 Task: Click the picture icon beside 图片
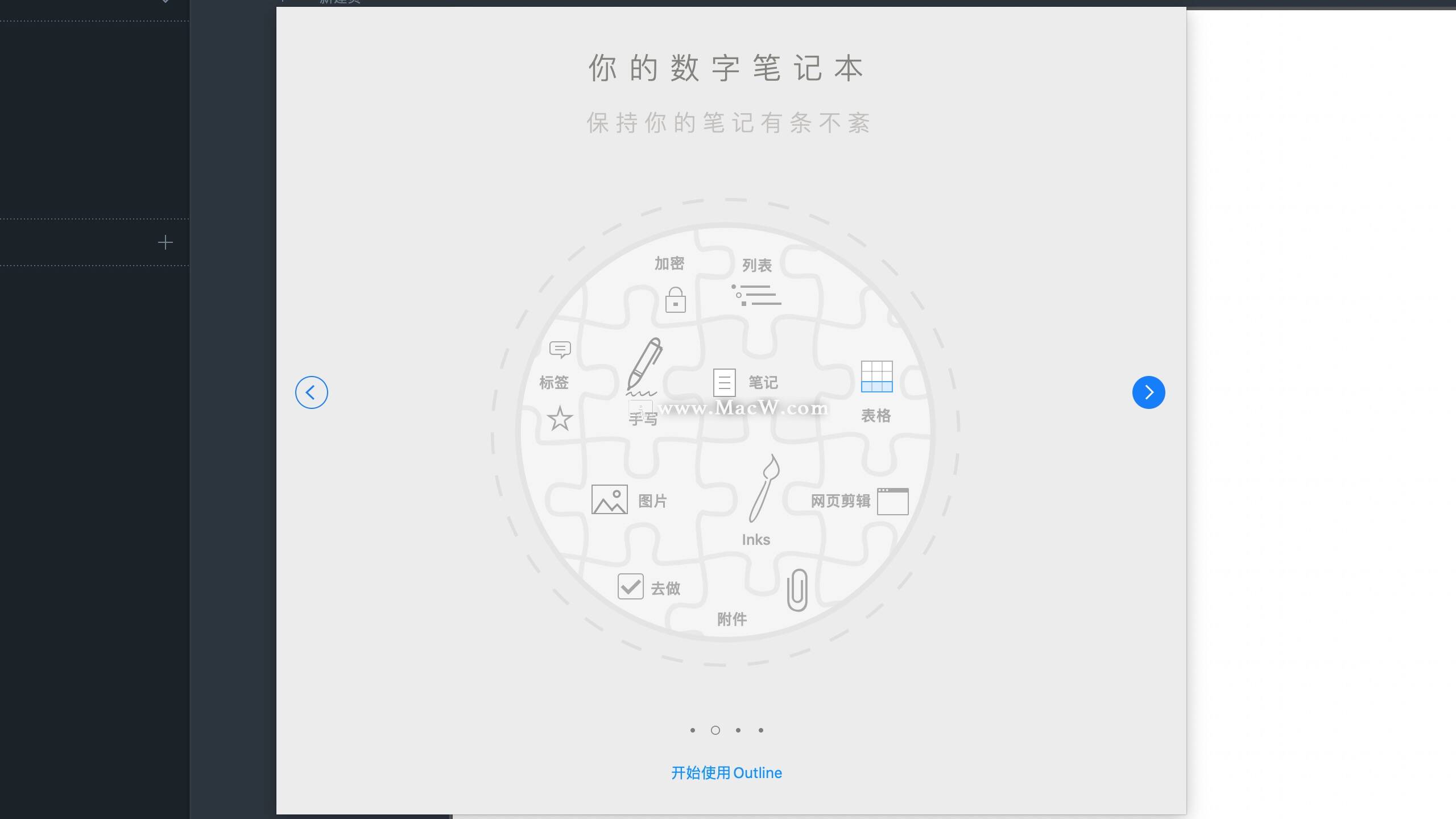coord(609,499)
